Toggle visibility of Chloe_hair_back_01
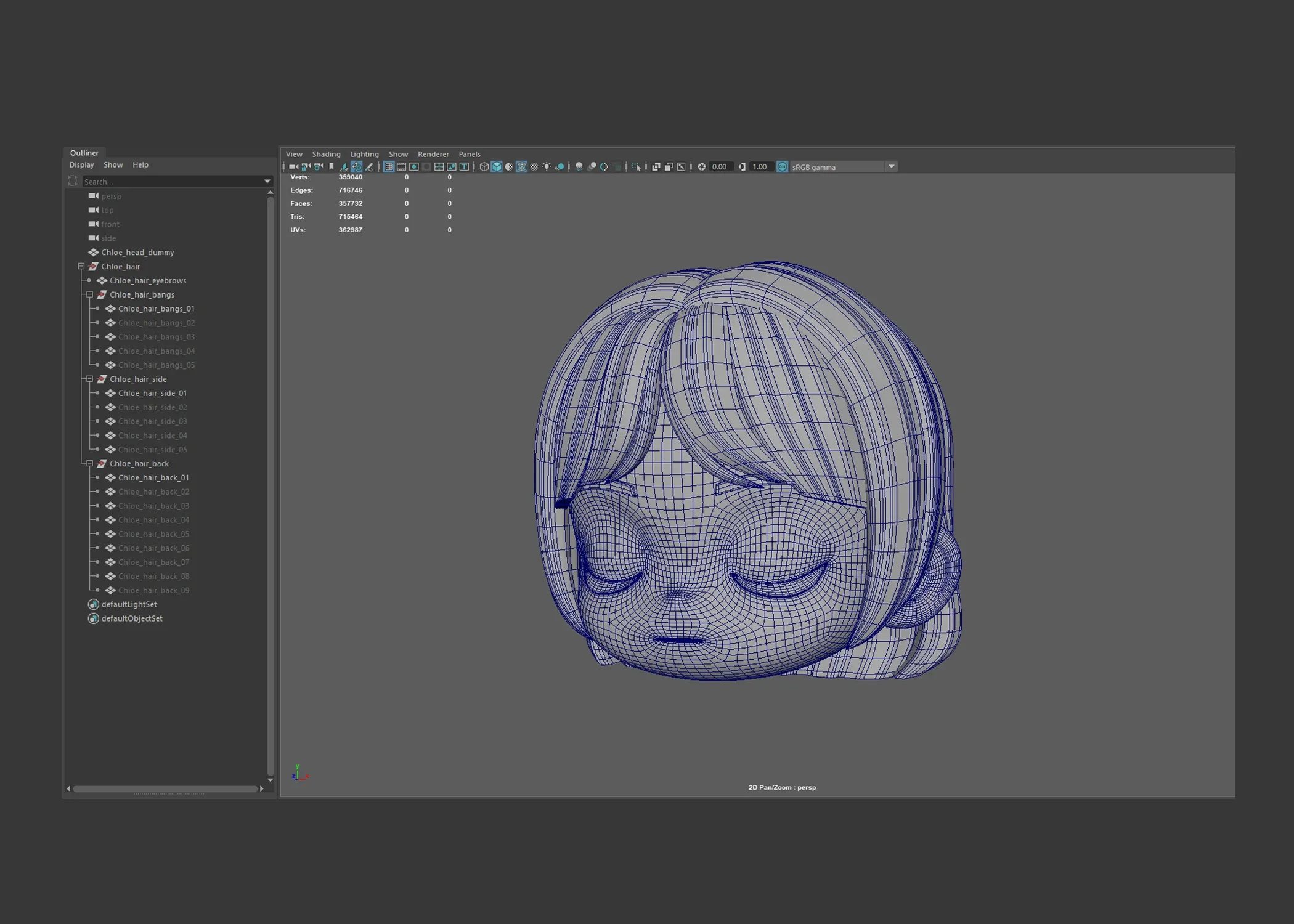 97,477
